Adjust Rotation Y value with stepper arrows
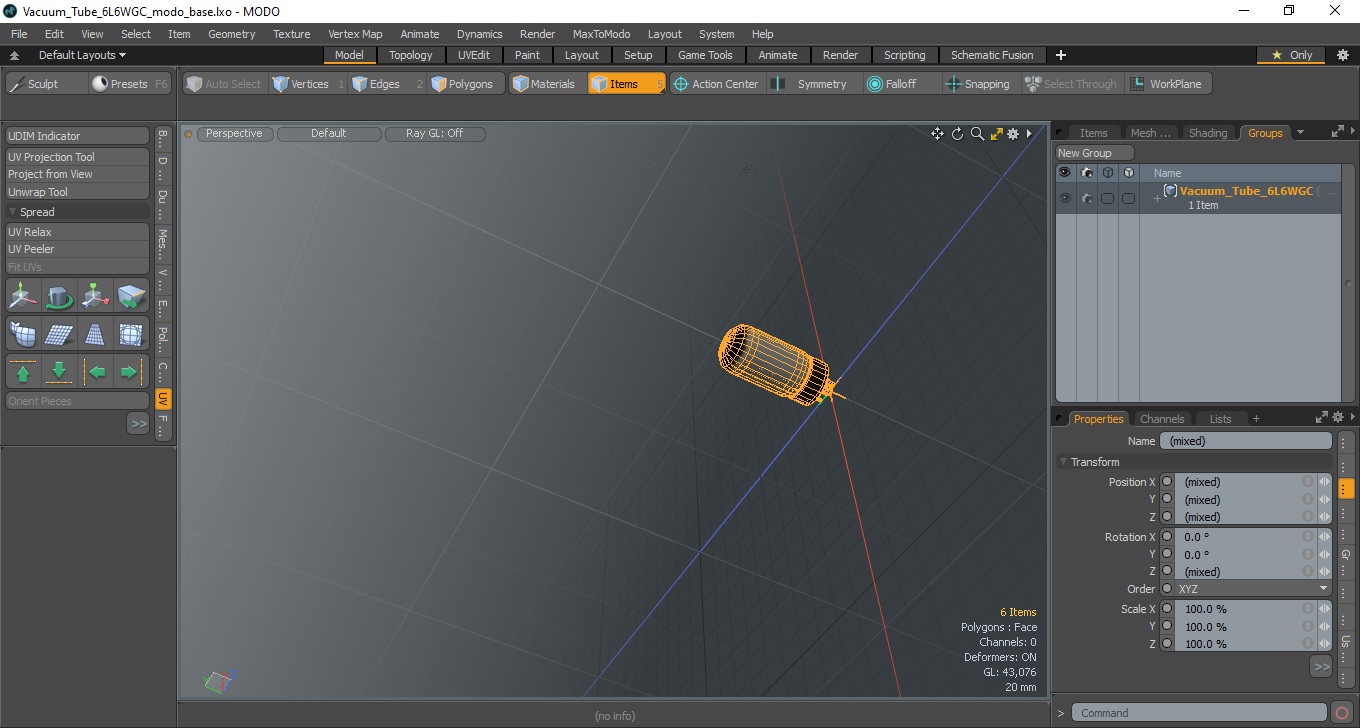The height and width of the screenshot is (728, 1360). (1324, 555)
